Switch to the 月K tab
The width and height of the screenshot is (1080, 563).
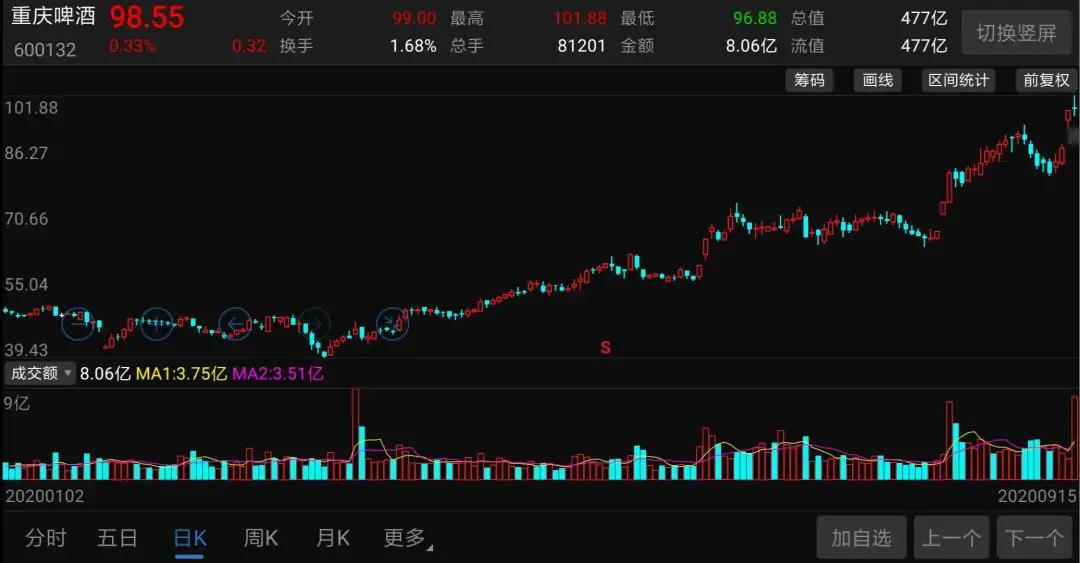[x=333, y=538]
